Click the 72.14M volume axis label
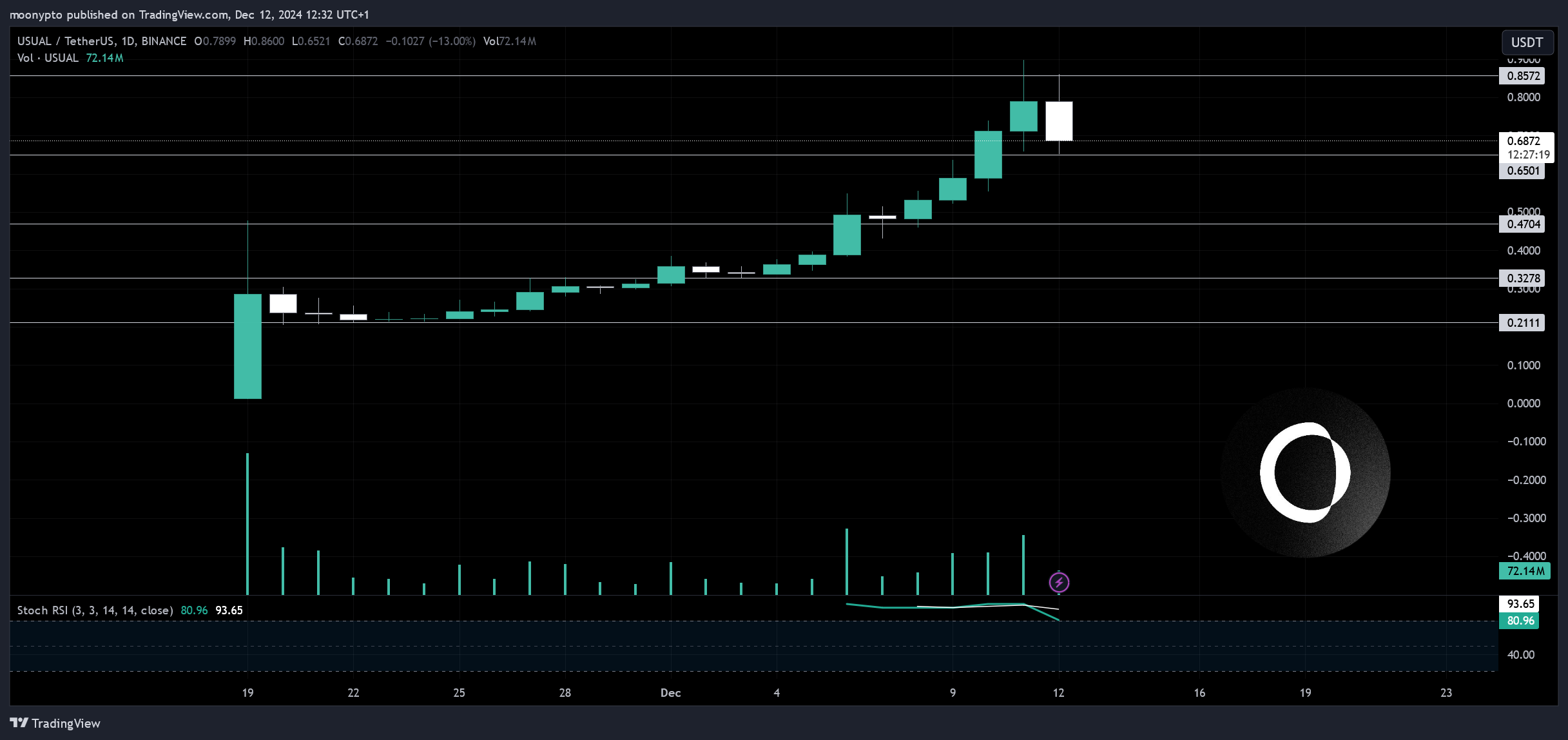The height and width of the screenshot is (740, 1568). click(1524, 571)
